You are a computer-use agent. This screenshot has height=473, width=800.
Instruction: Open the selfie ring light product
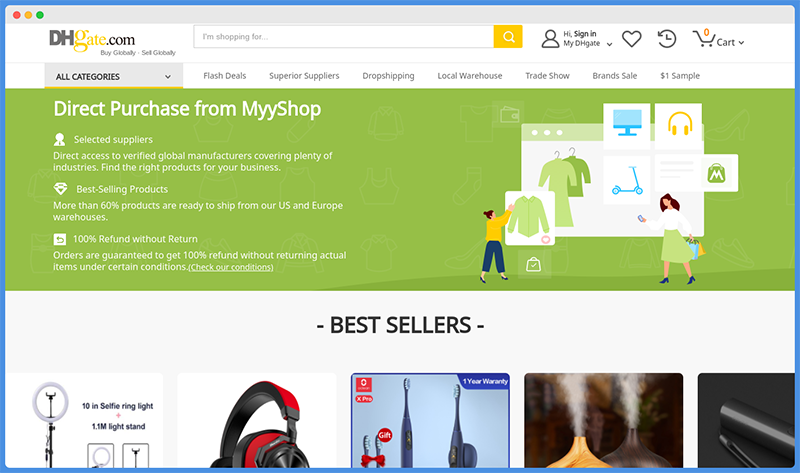click(x=84, y=420)
